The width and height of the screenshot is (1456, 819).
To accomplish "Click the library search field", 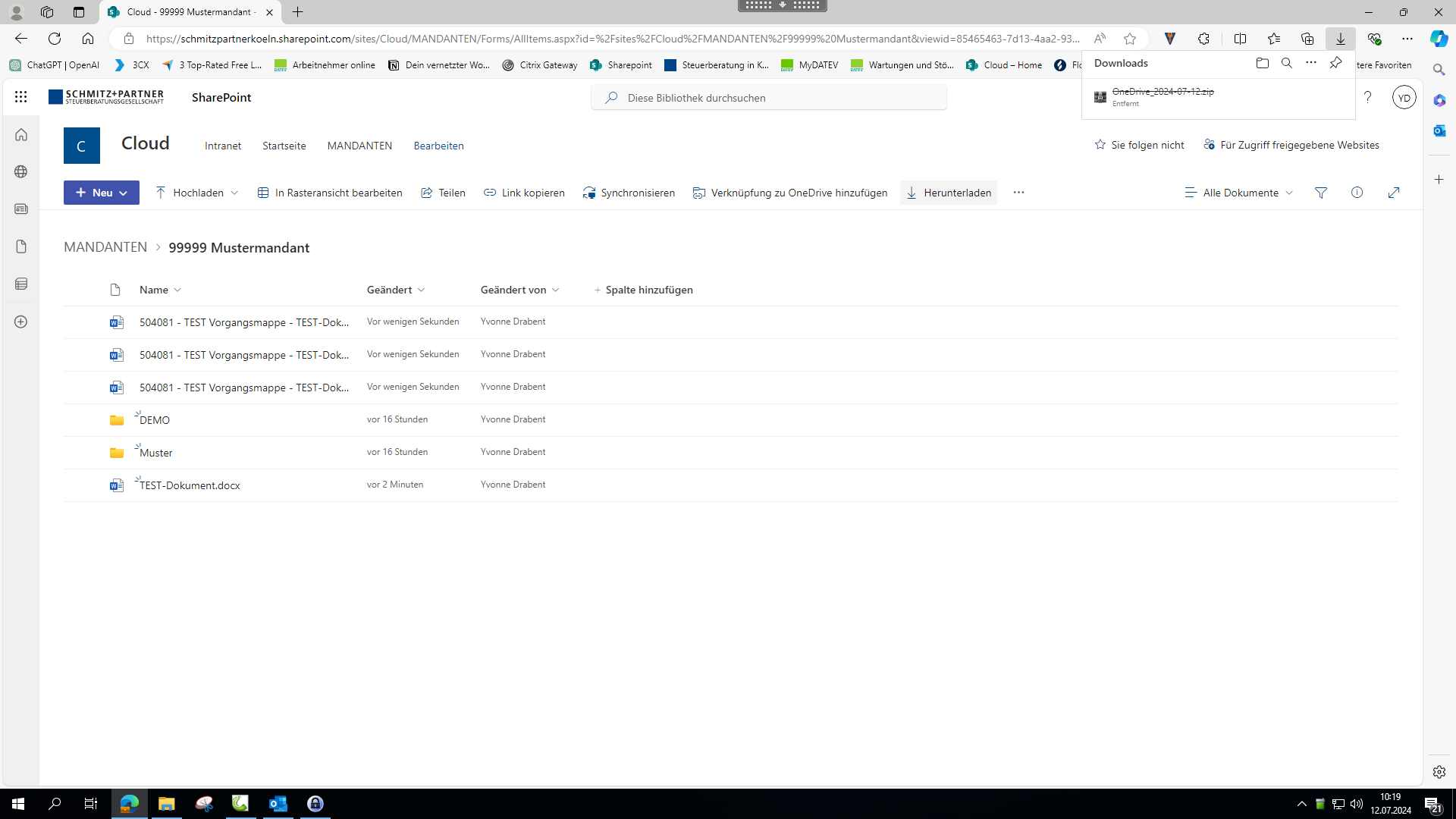I will pyautogui.click(x=769, y=98).
